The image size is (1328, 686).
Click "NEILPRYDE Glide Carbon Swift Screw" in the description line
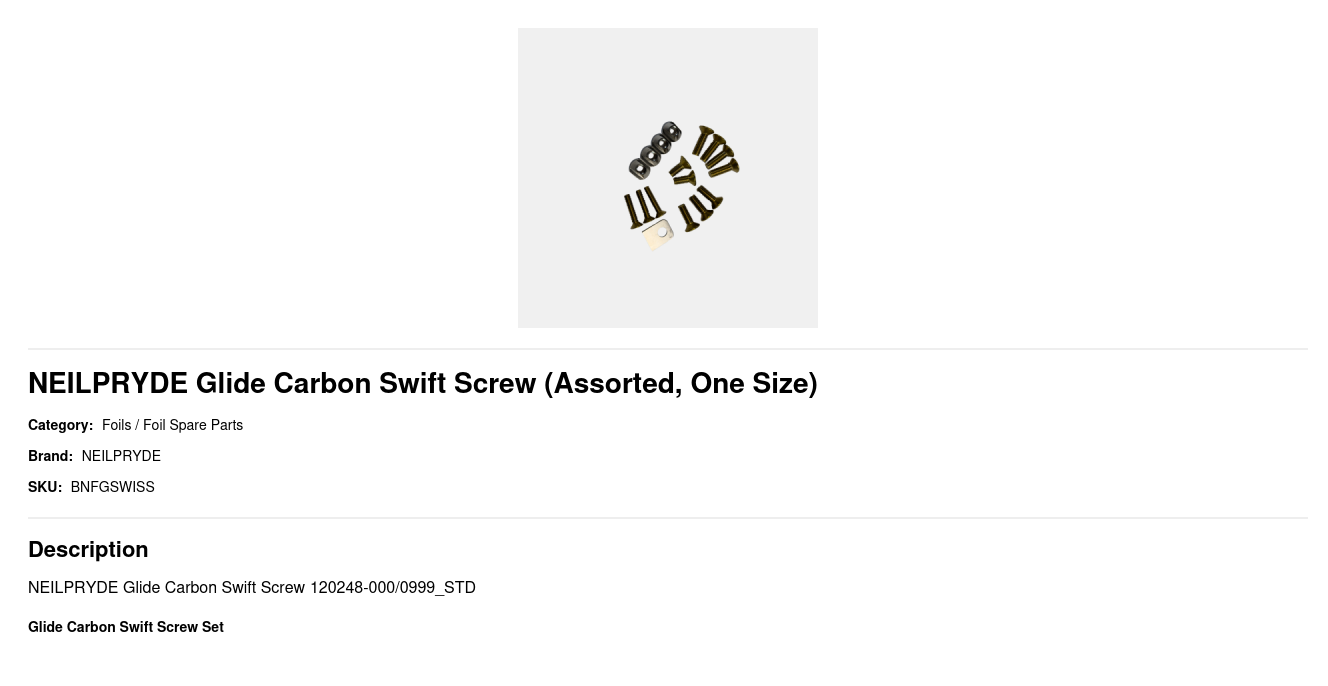click(166, 587)
